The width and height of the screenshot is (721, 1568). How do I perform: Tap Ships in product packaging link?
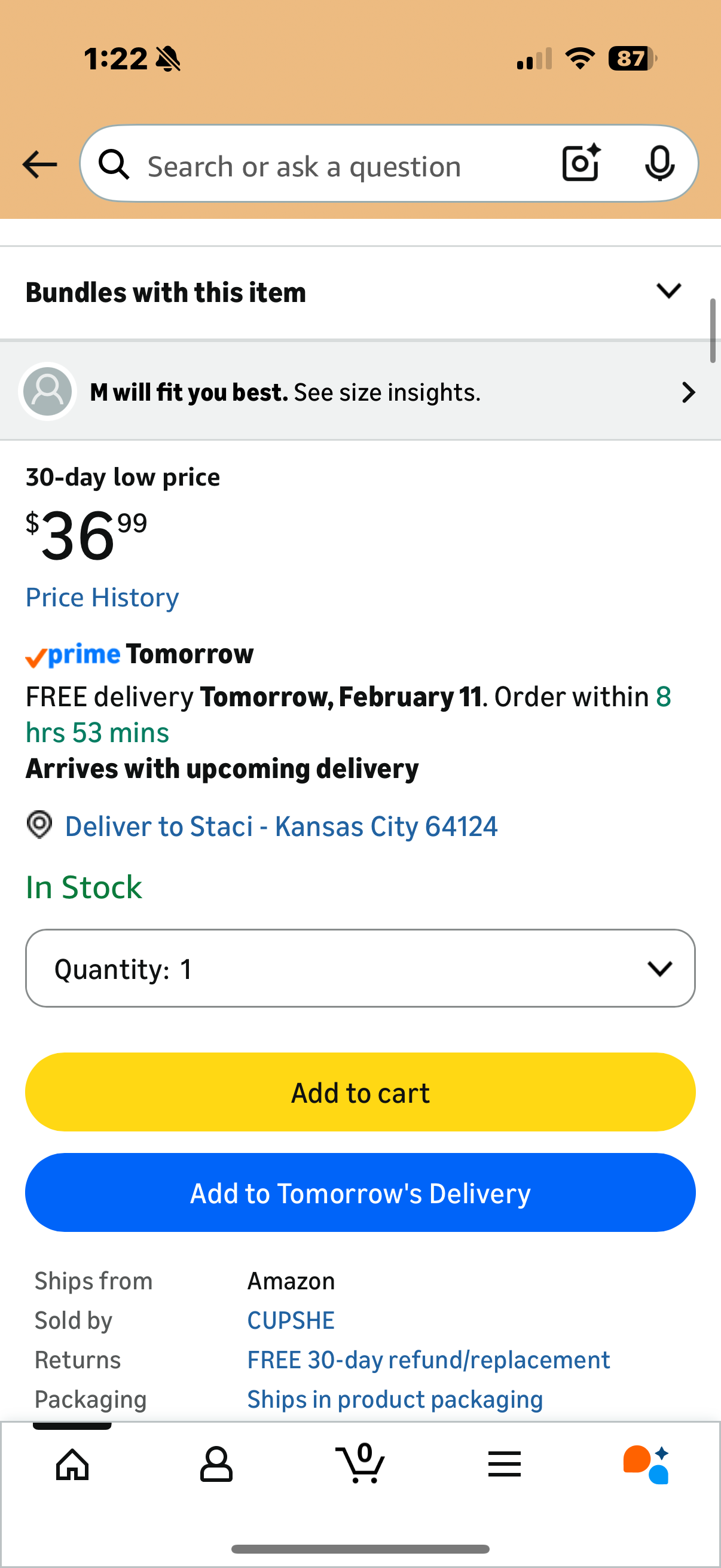tap(395, 1399)
